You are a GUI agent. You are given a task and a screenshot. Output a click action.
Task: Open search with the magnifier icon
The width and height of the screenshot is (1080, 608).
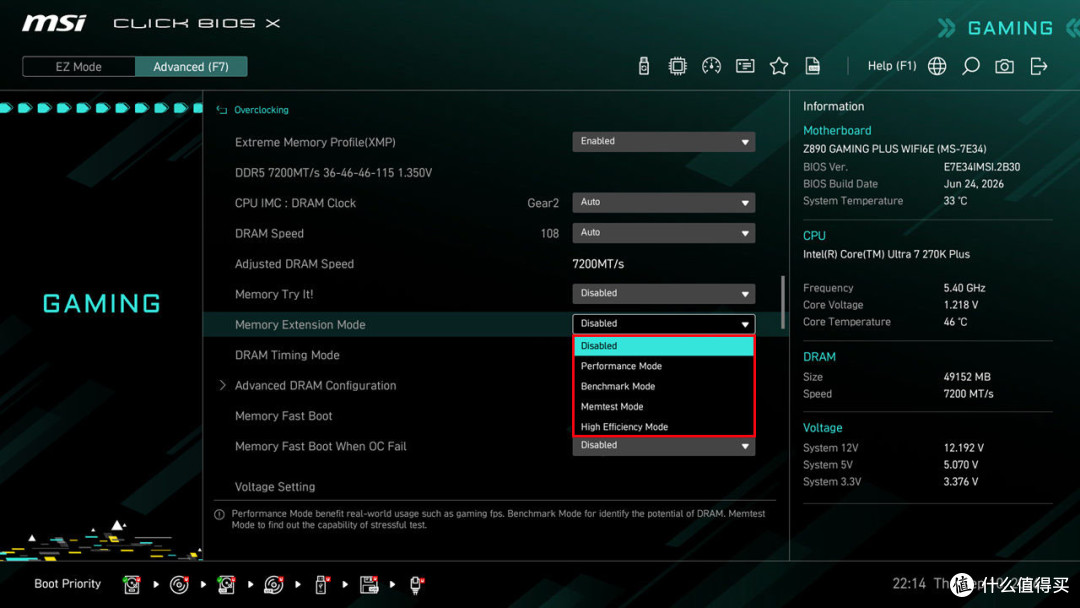point(970,66)
